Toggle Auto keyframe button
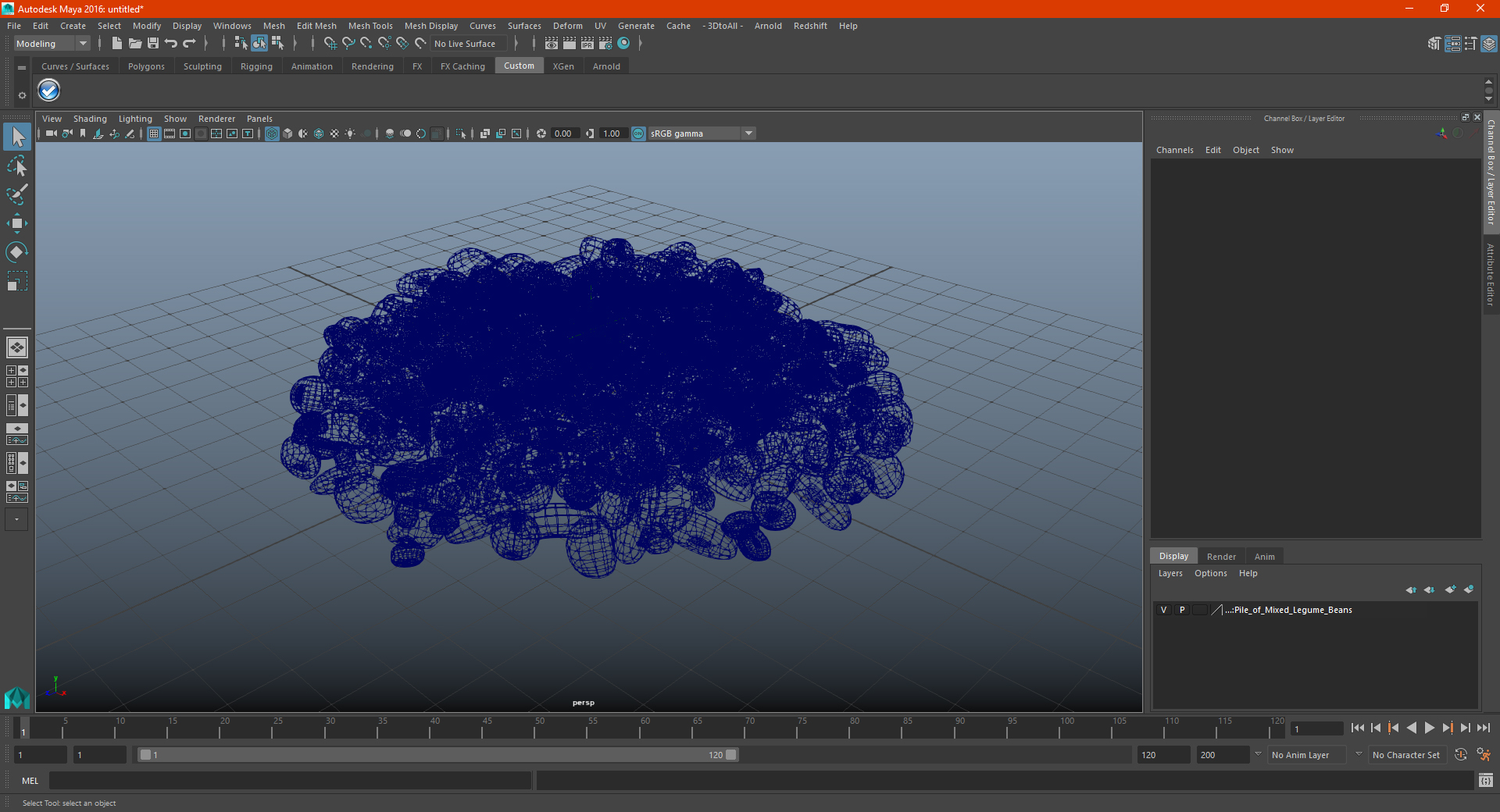The height and width of the screenshot is (812, 1500). (x=1460, y=755)
